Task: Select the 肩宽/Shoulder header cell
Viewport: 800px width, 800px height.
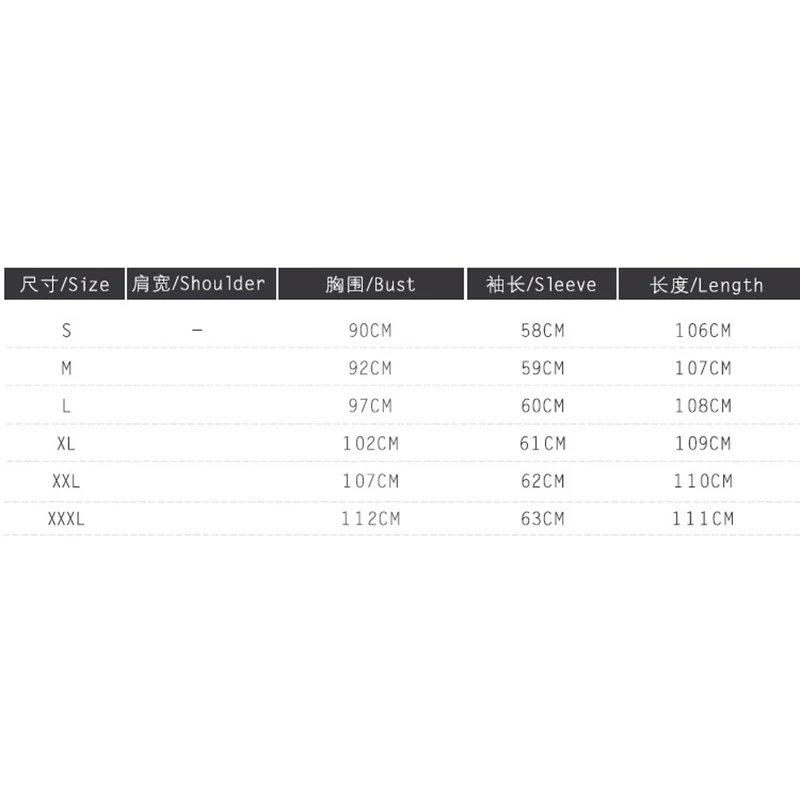Action: tap(199, 283)
